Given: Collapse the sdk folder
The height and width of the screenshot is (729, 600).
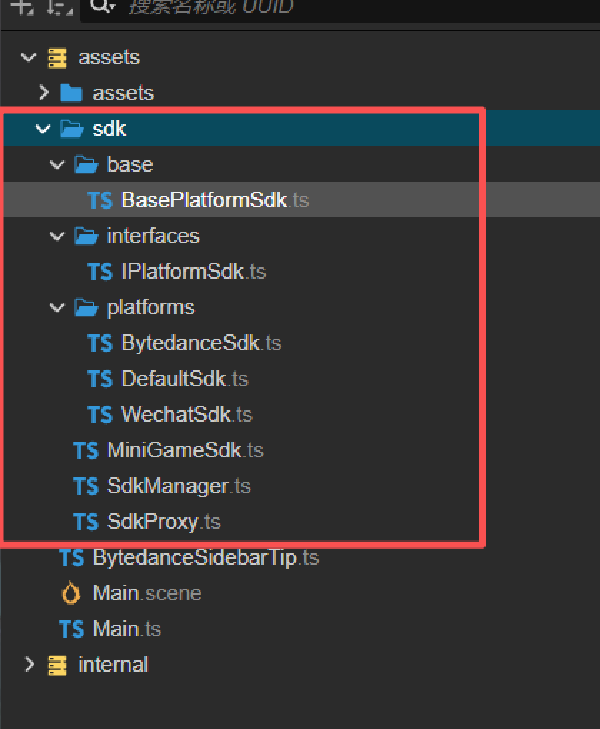Looking at the screenshot, I should coord(43,129).
